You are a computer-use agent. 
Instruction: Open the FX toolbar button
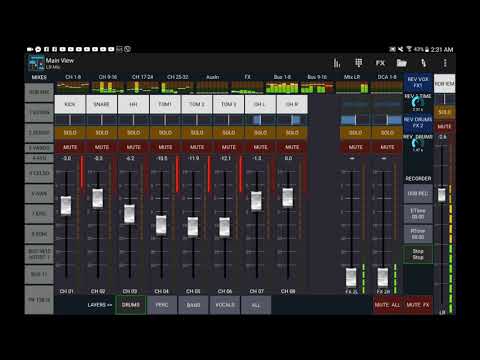click(380, 63)
